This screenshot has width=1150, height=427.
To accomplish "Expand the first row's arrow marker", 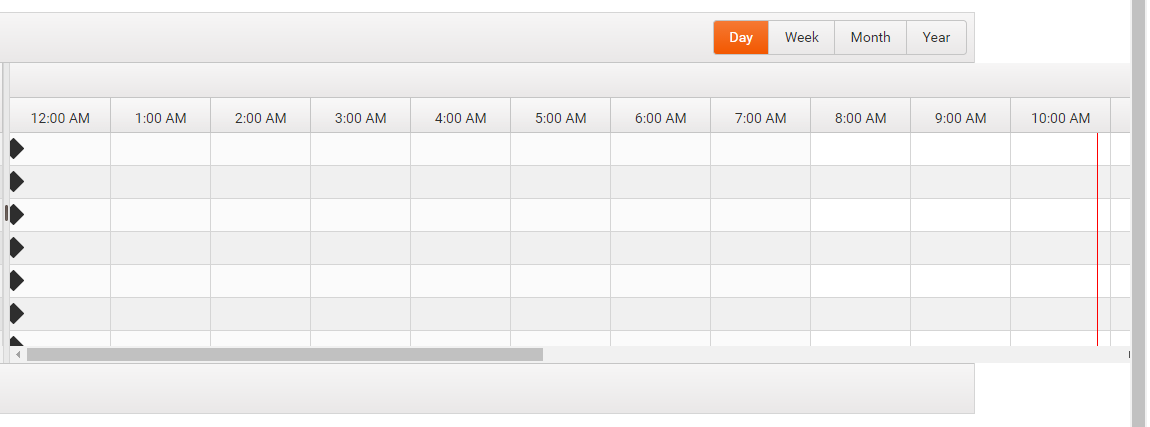I will [17, 149].
